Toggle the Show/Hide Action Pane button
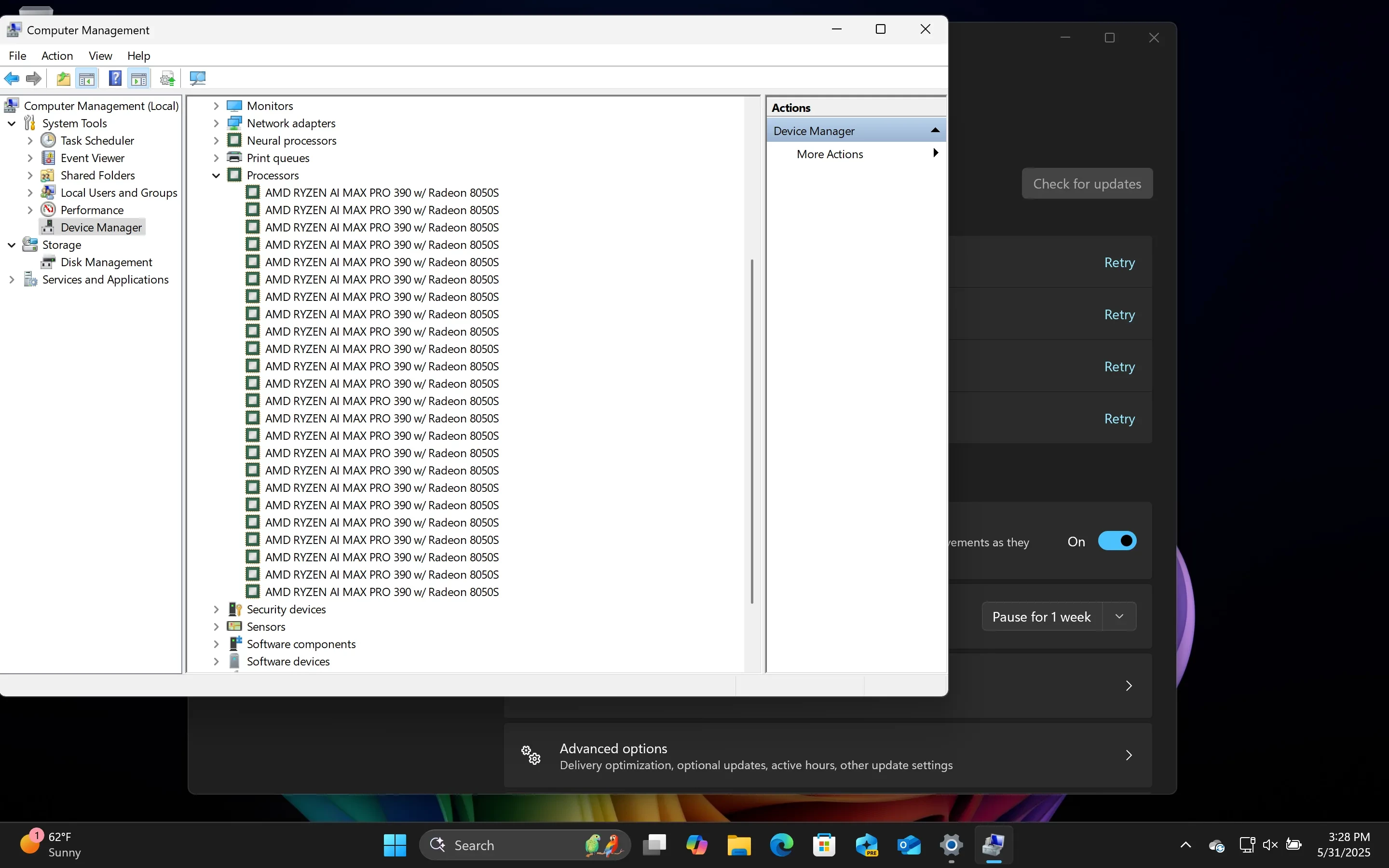 pyautogui.click(x=139, y=79)
